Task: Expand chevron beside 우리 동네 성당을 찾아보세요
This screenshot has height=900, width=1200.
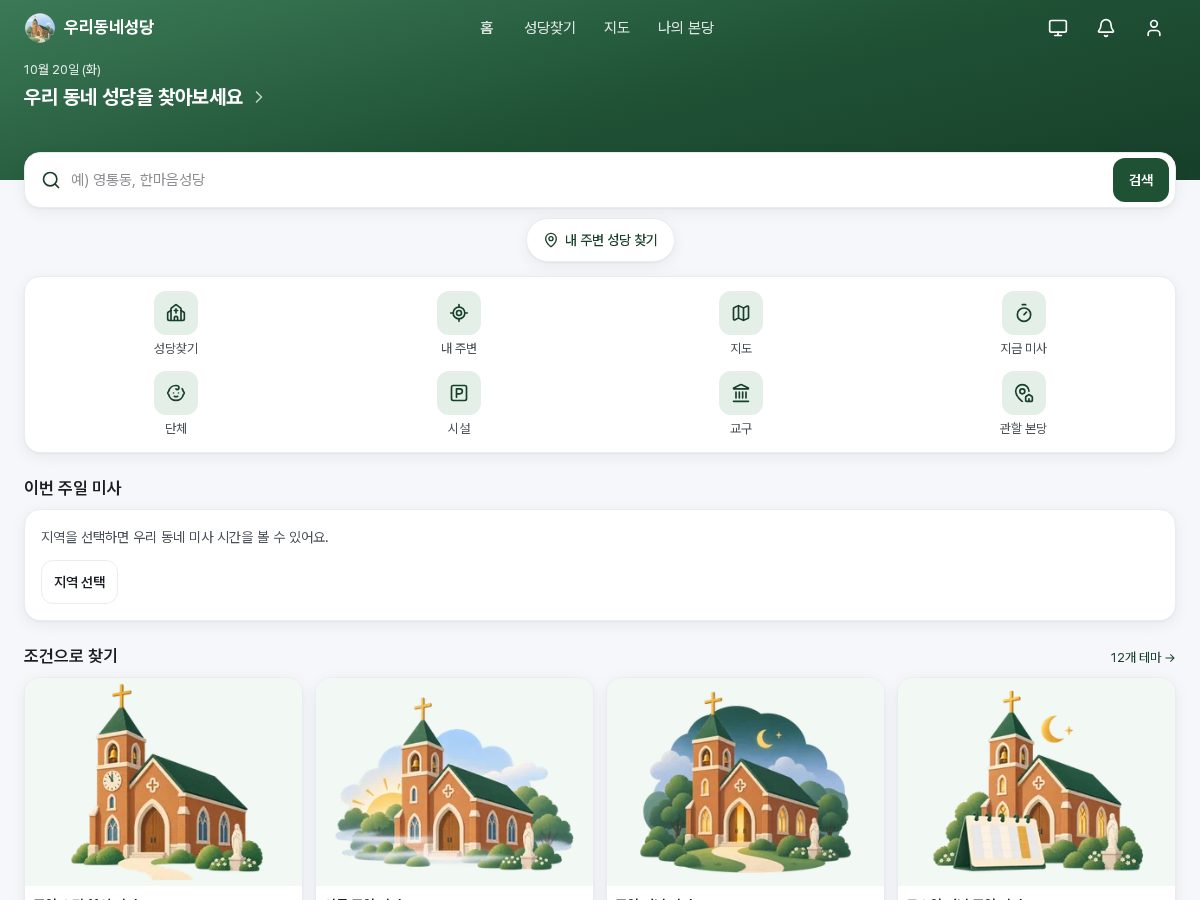Action: coord(259,97)
